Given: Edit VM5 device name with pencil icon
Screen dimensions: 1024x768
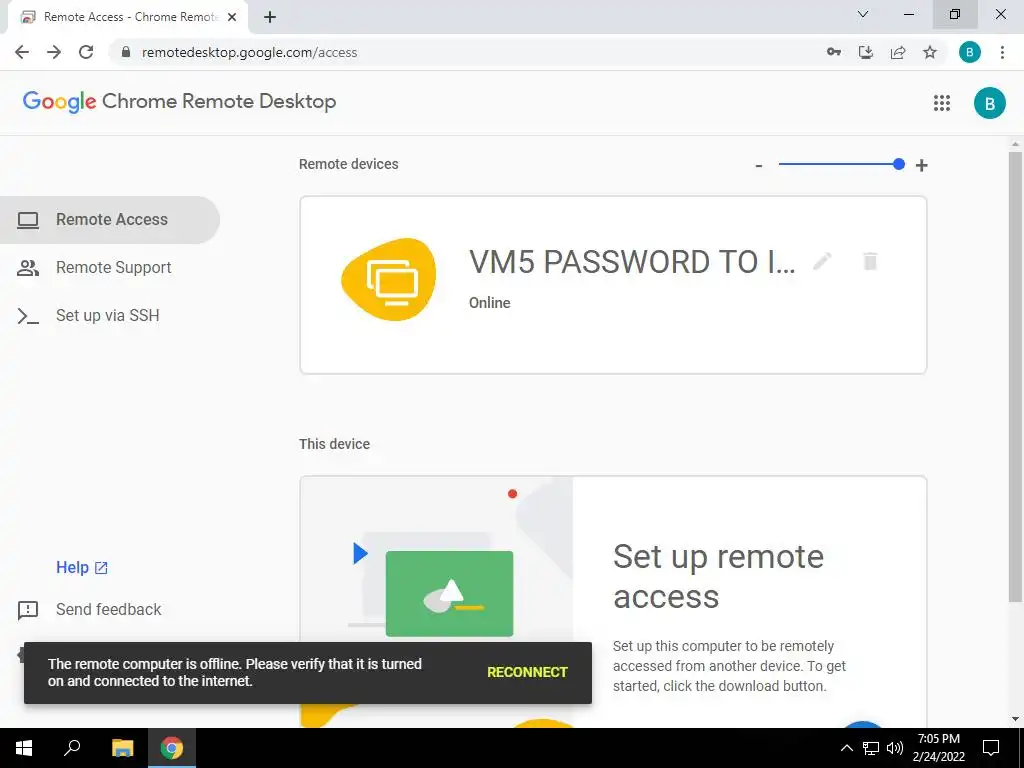Looking at the screenshot, I should point(822,261).
